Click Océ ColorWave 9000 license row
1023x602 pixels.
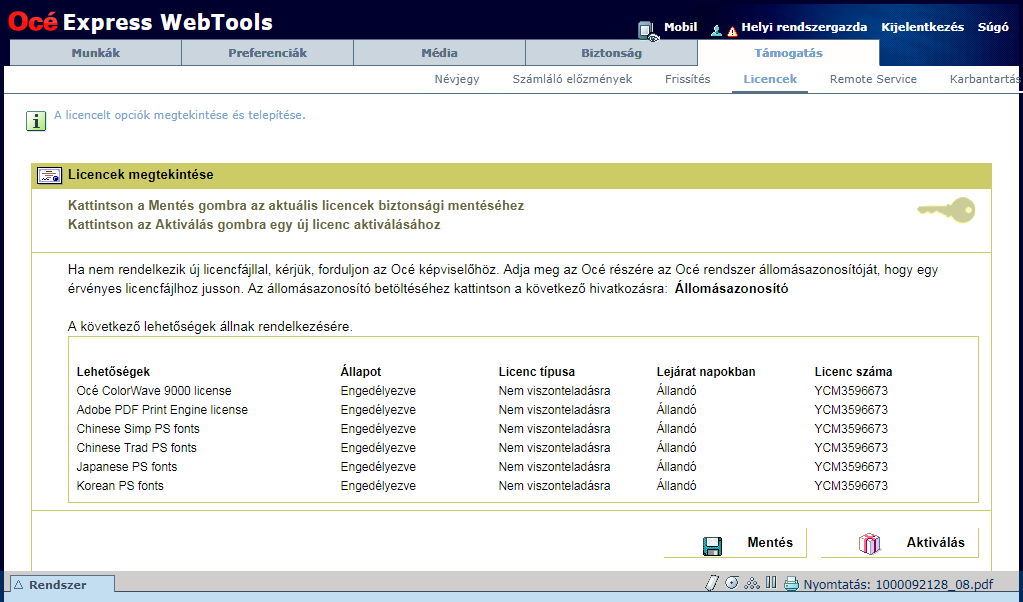[154, 391]
